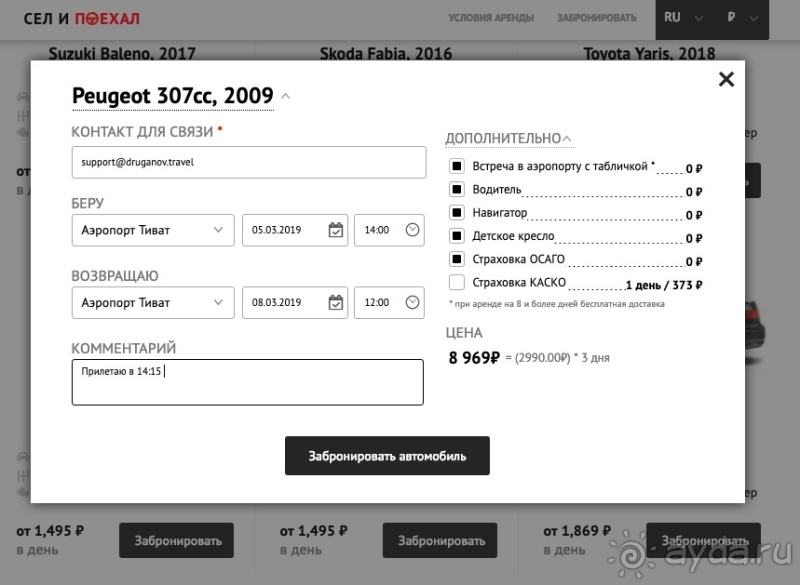Image resolution: width=800 pixels, height=585 pixels.
Task: Uncheck the Водитель option
Action: click(457, 189)
